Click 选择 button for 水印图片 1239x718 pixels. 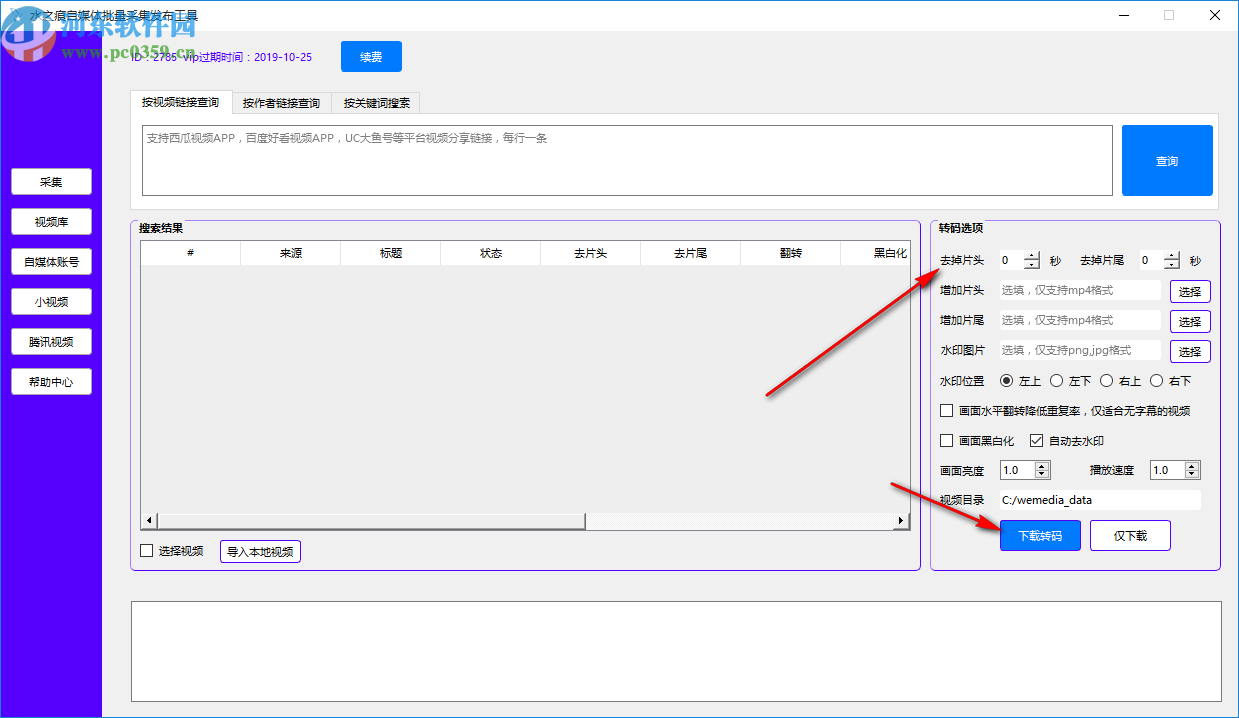coord(1190,352)
